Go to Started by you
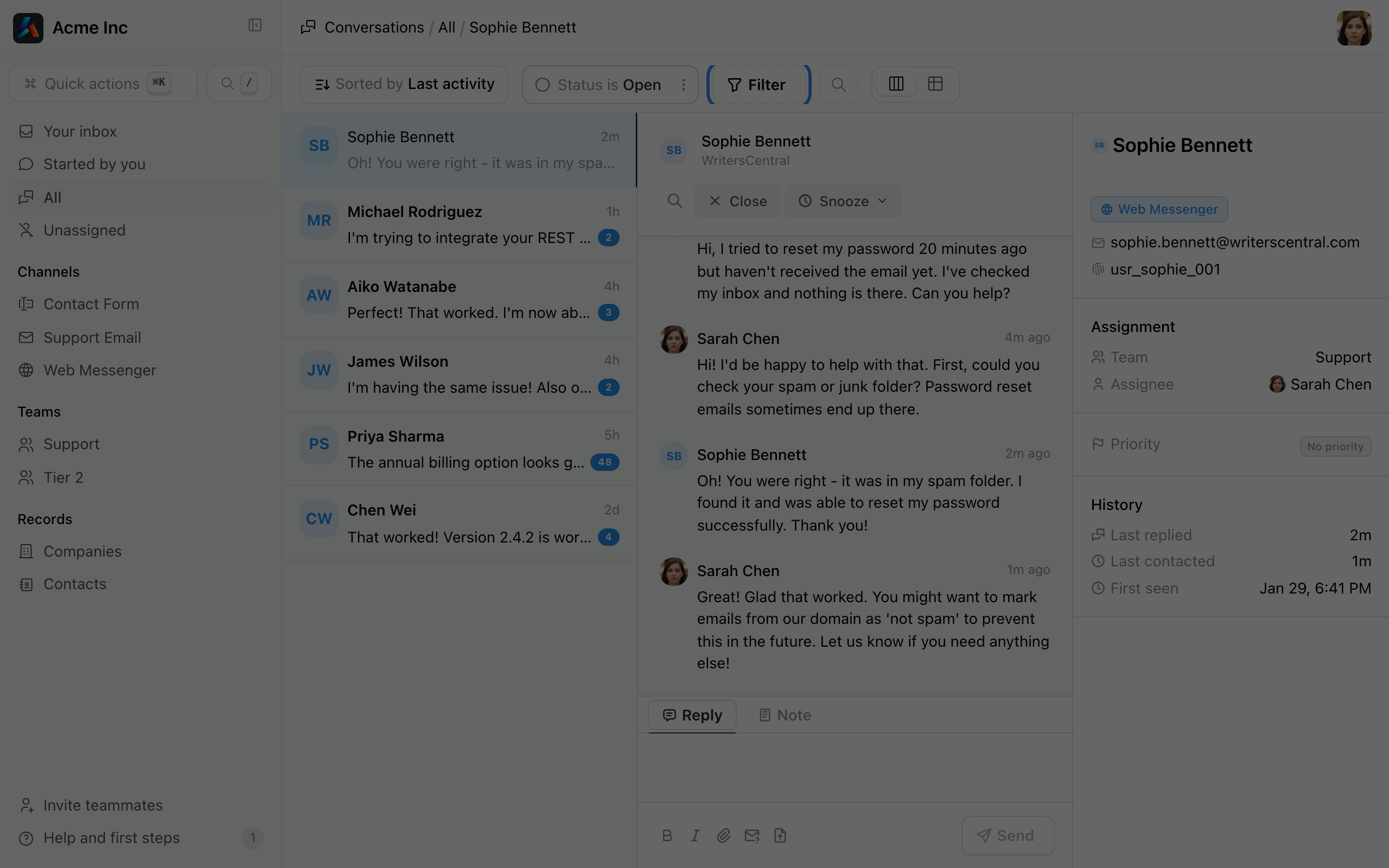Image resolution: width=1389 pixels, height=868 pixels. pyautogui.click(x=141, y=164)
